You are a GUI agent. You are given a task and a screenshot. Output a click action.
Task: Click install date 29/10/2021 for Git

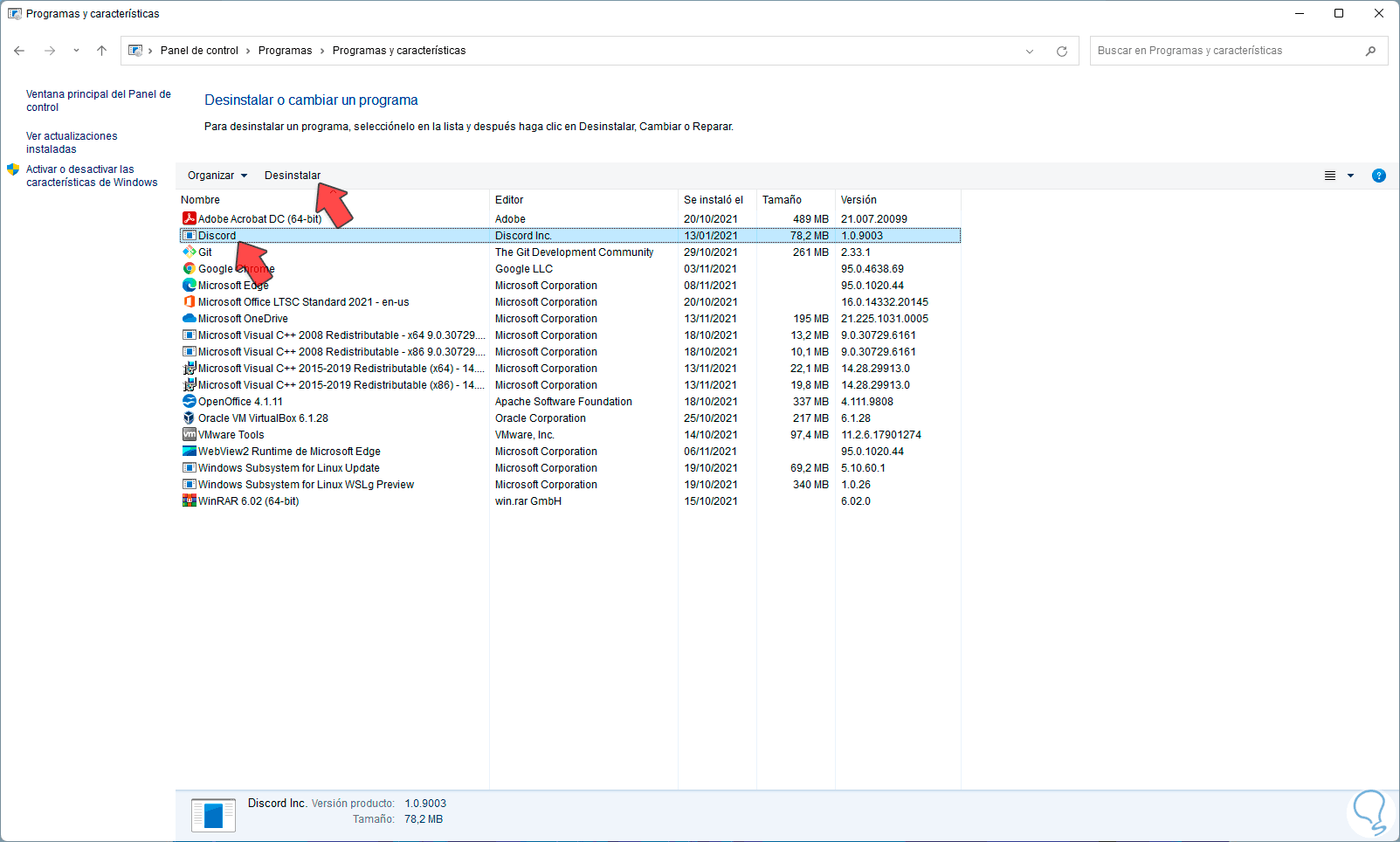coord(711,252)
